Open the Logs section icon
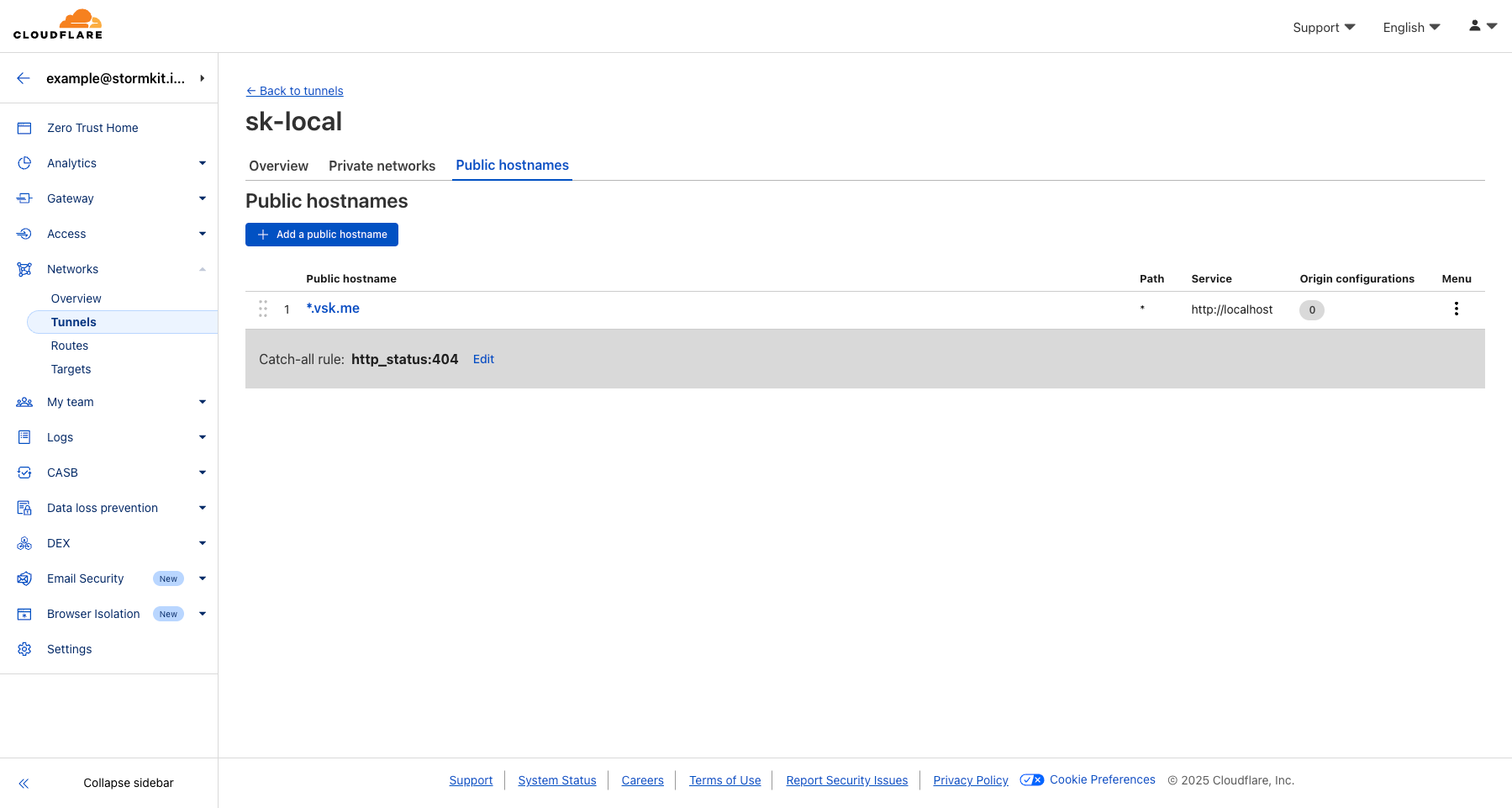The width and height of the screenshot is (1512, 808). point(24,436)
